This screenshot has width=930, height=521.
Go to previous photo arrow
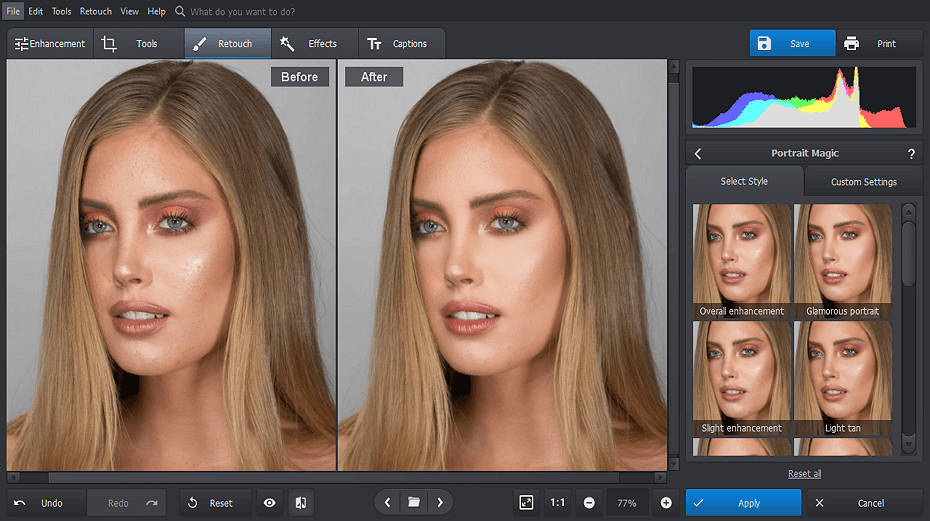point(388,502)
